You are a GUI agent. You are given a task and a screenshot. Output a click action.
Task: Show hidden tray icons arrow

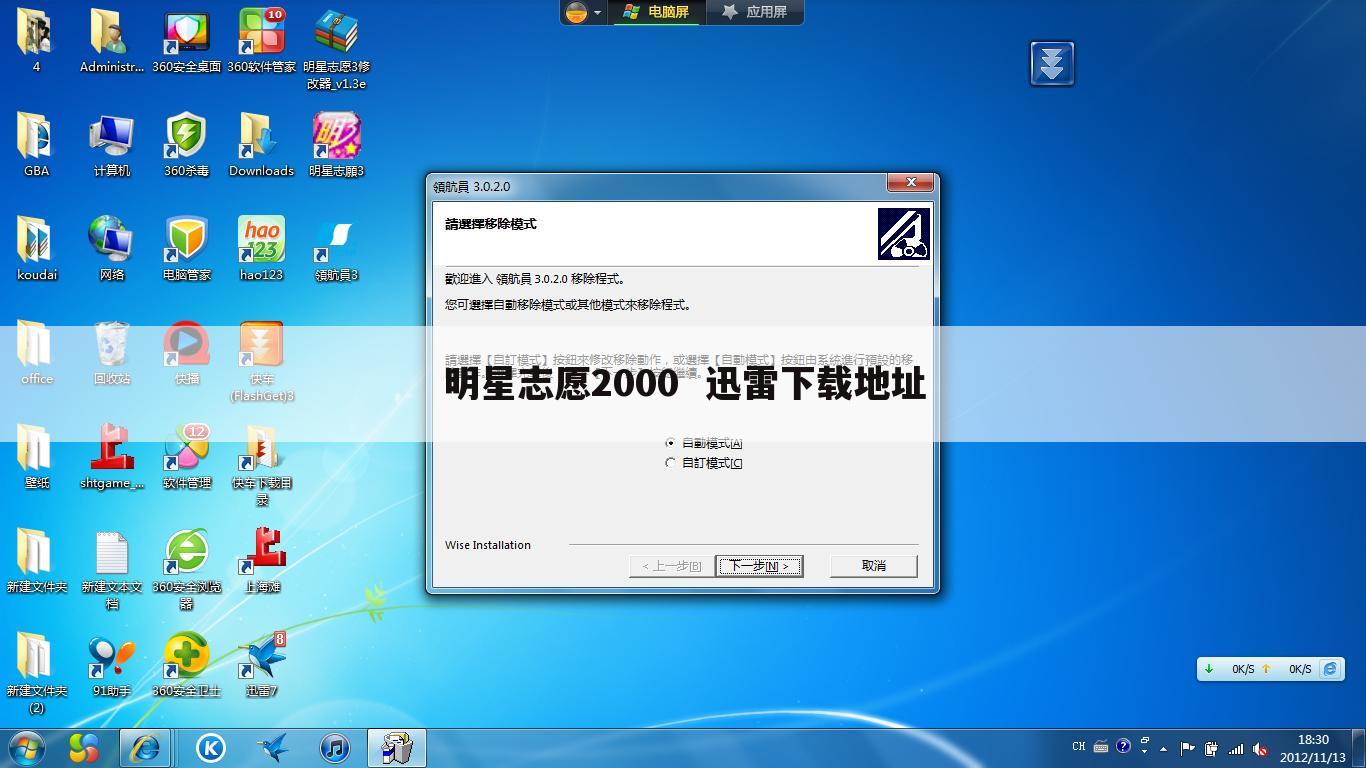pos(1163,748)
